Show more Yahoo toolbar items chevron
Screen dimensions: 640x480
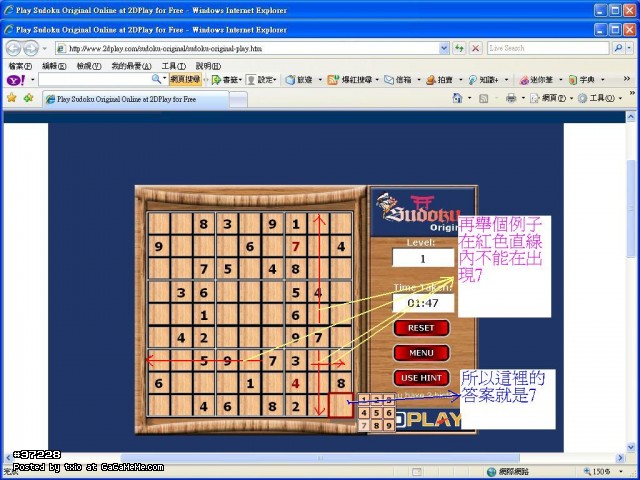pyautogui.click(x=627, y=79)
